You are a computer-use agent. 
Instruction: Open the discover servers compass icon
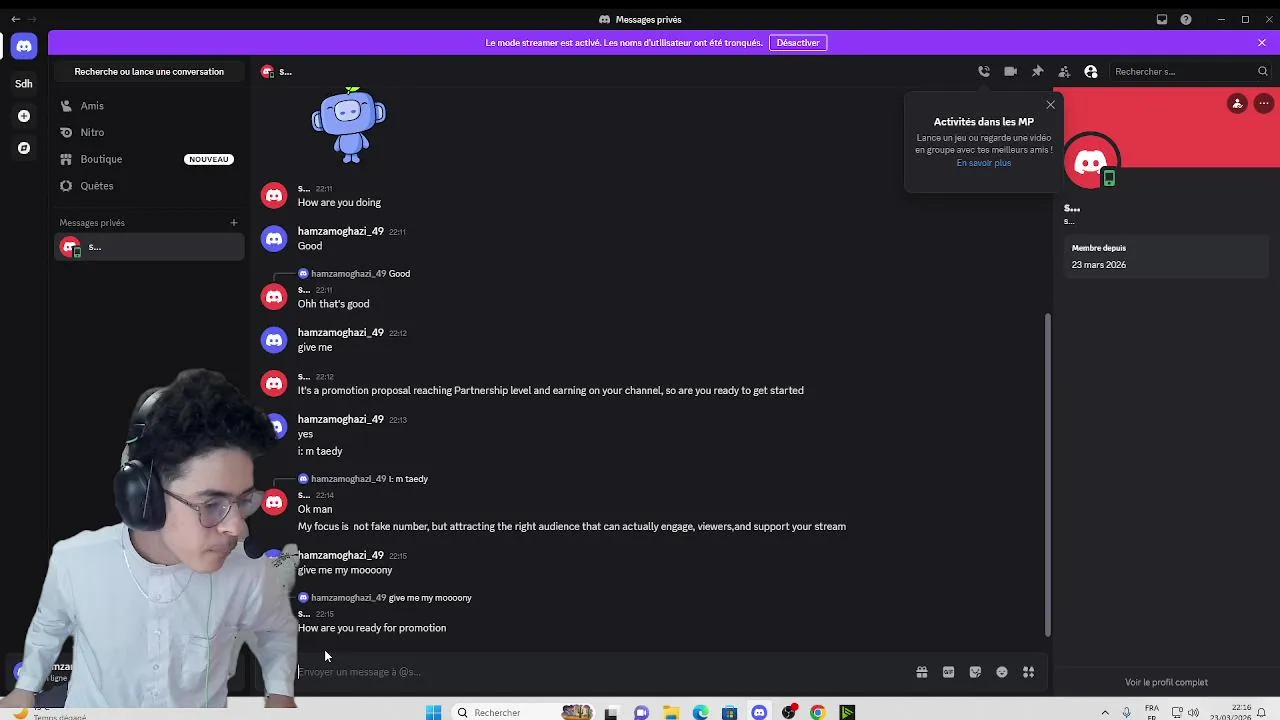click(x=24, y=148)
